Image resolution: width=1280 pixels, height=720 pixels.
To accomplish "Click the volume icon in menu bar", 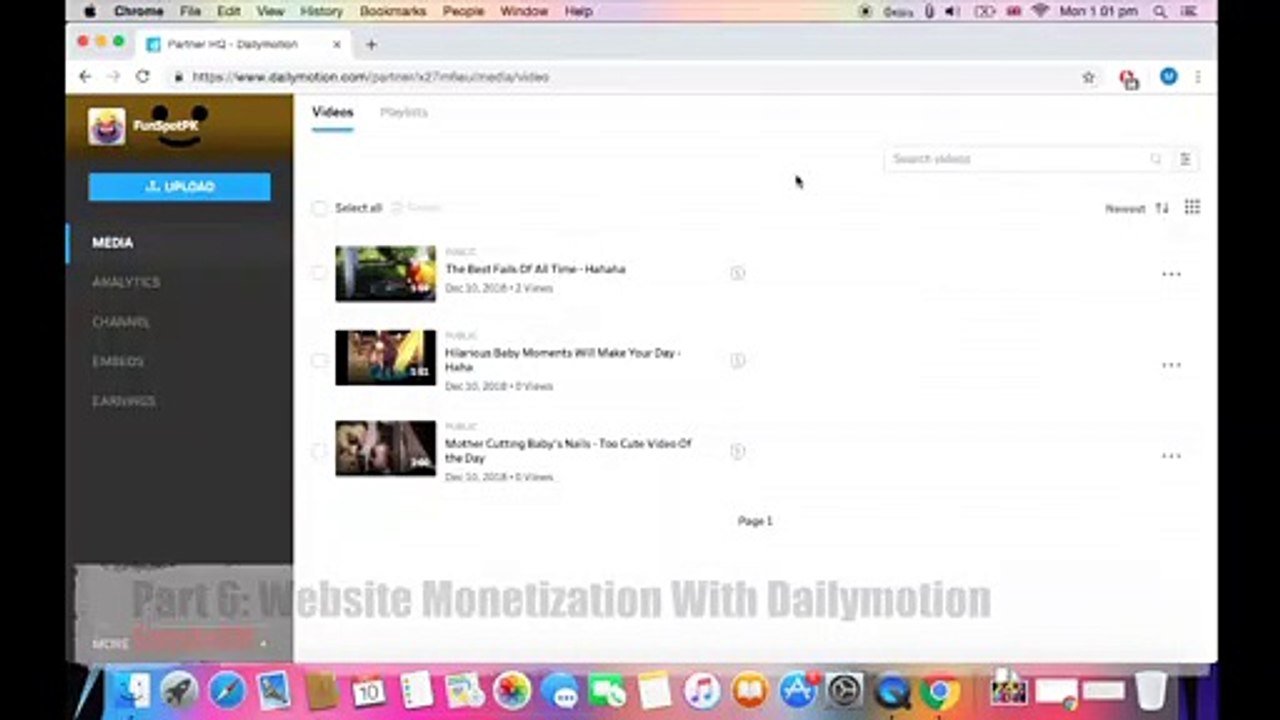I will coord(952,11).
